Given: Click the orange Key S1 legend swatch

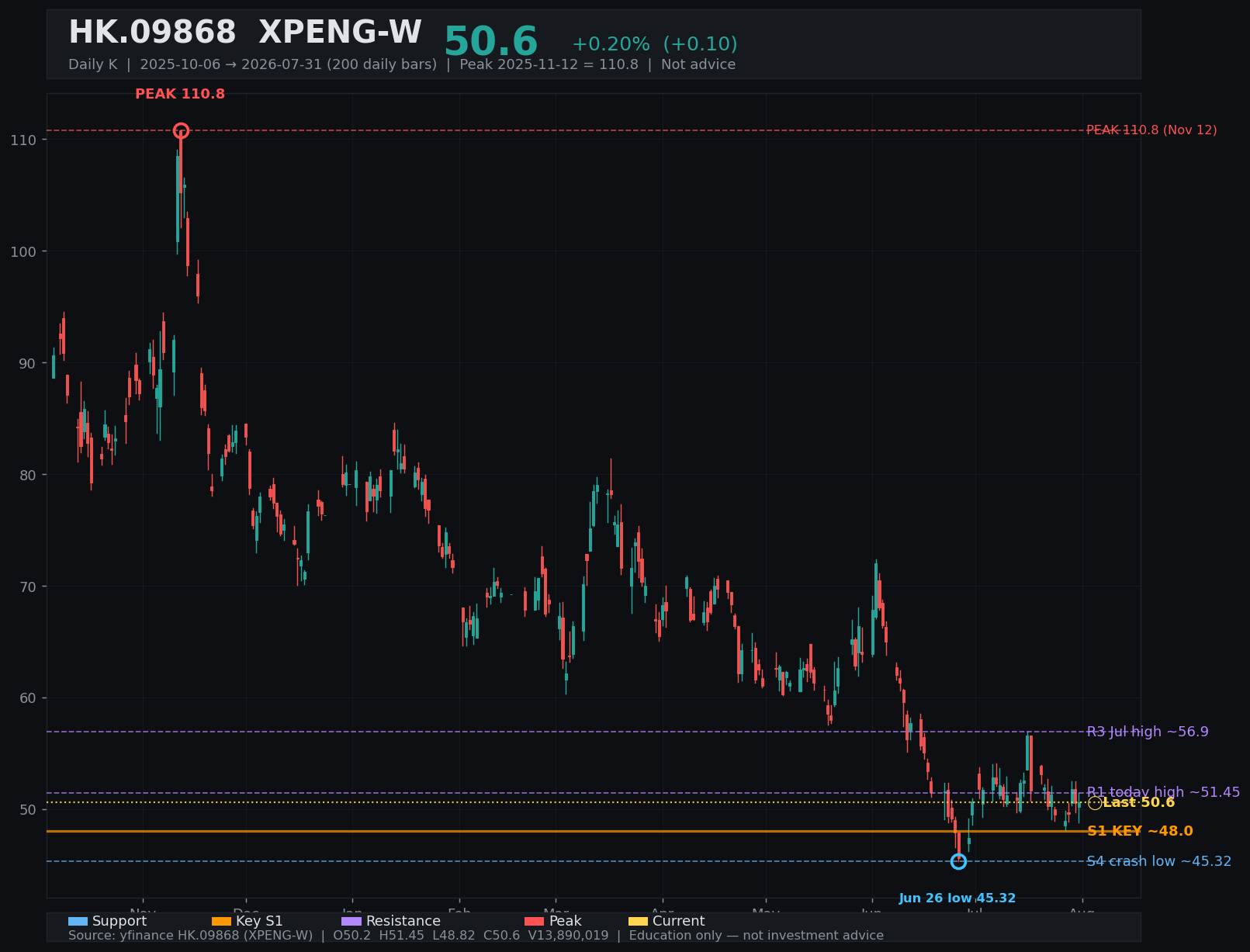Looking at the screenshot, I should click(221, 922).
